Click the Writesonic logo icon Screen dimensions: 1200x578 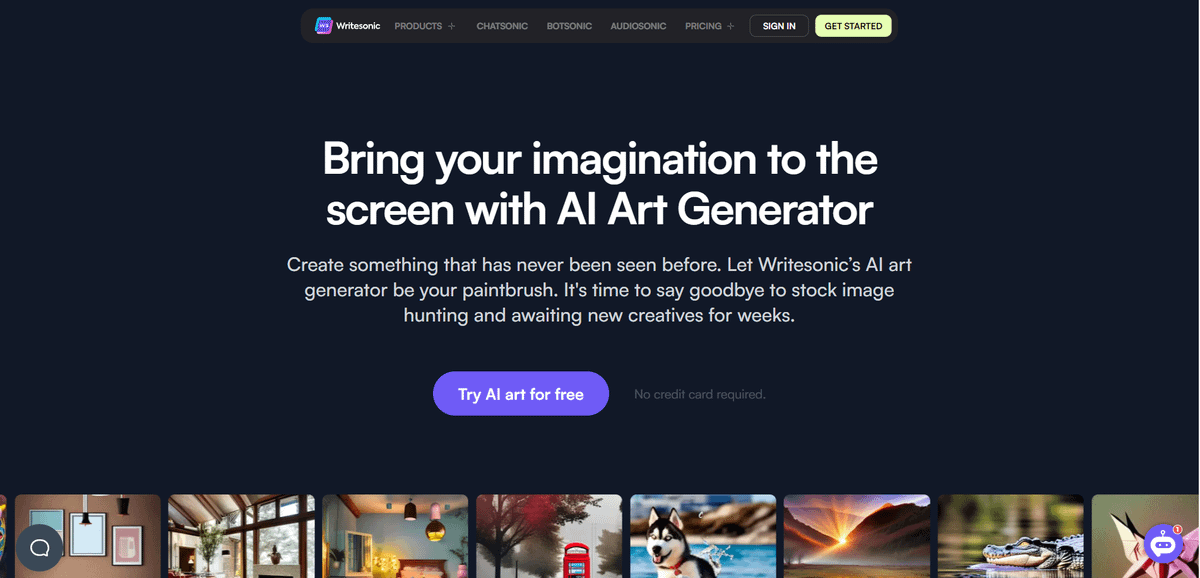click(x=323, y=26)
